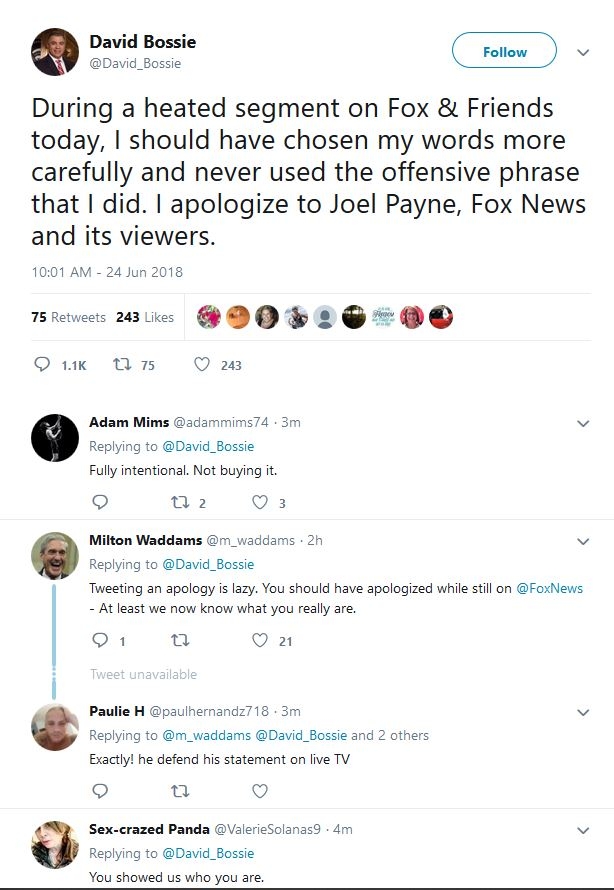This screenshot has height=890, width=614.
Task: Reply to Adam Mims' tweet
Action: (x=99, y=502)
